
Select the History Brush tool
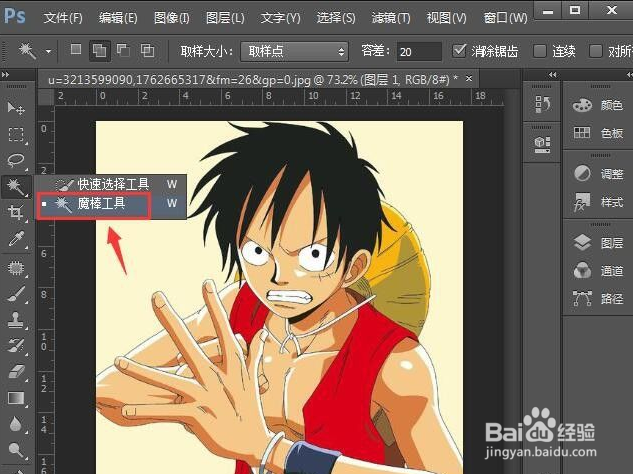point(16,346)
